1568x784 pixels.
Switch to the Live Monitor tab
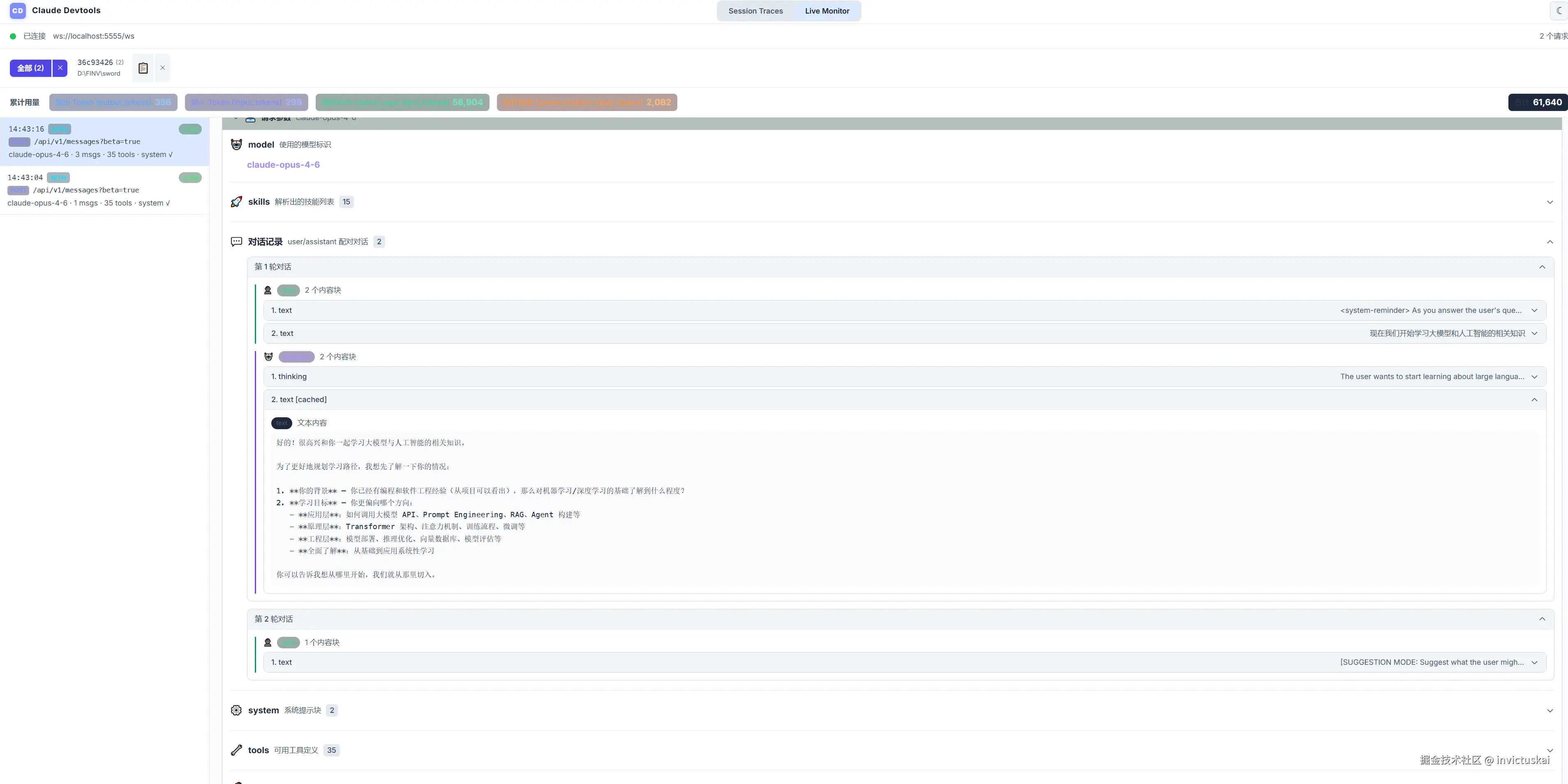[827, 11]
